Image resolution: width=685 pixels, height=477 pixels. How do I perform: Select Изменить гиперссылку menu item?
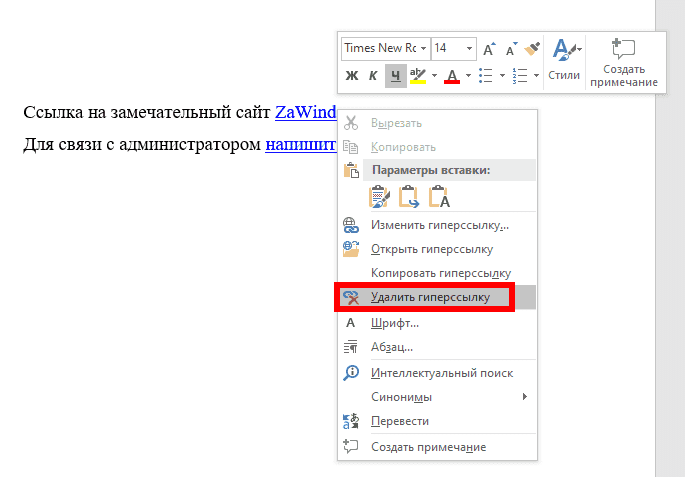pos(439,225)
